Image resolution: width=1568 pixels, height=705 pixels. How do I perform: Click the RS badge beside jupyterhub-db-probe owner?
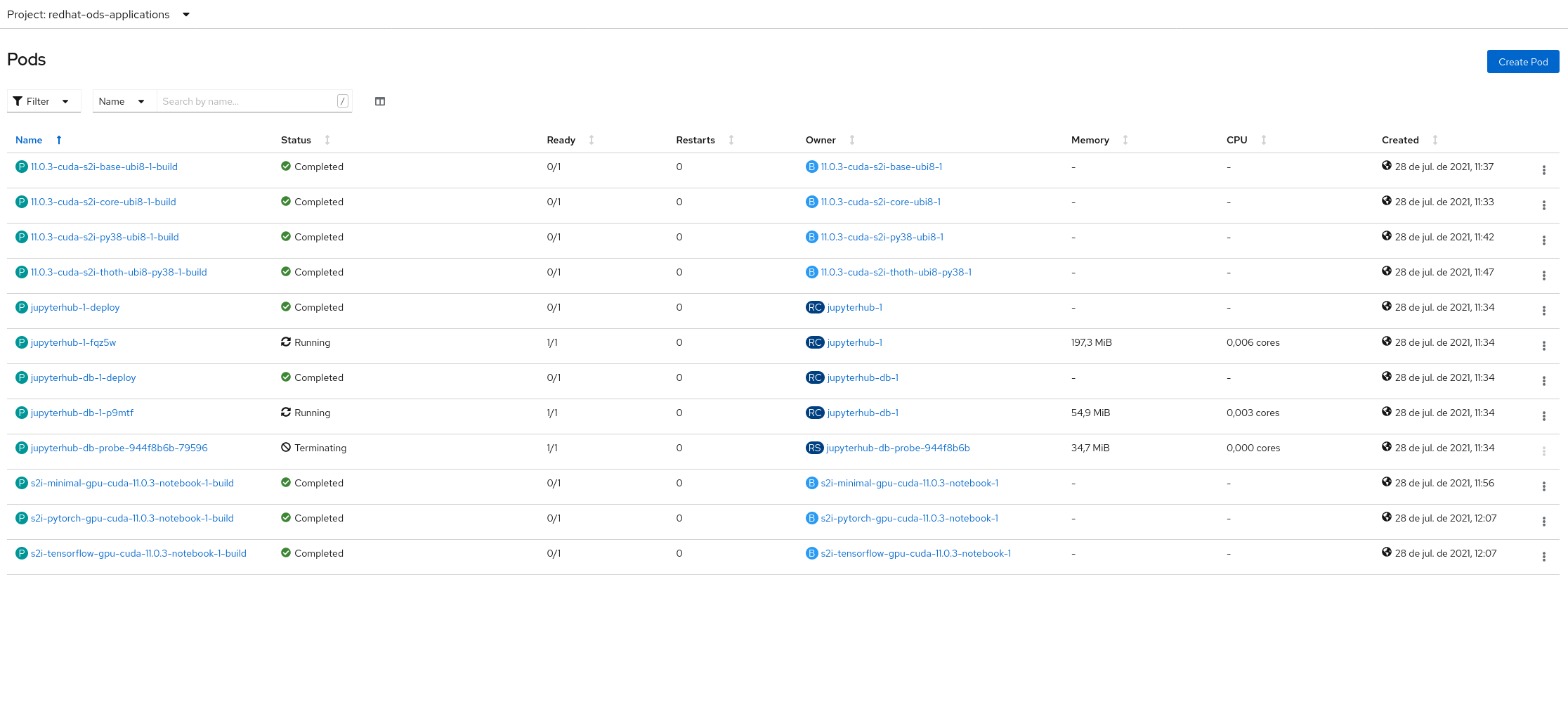[814, 448]
